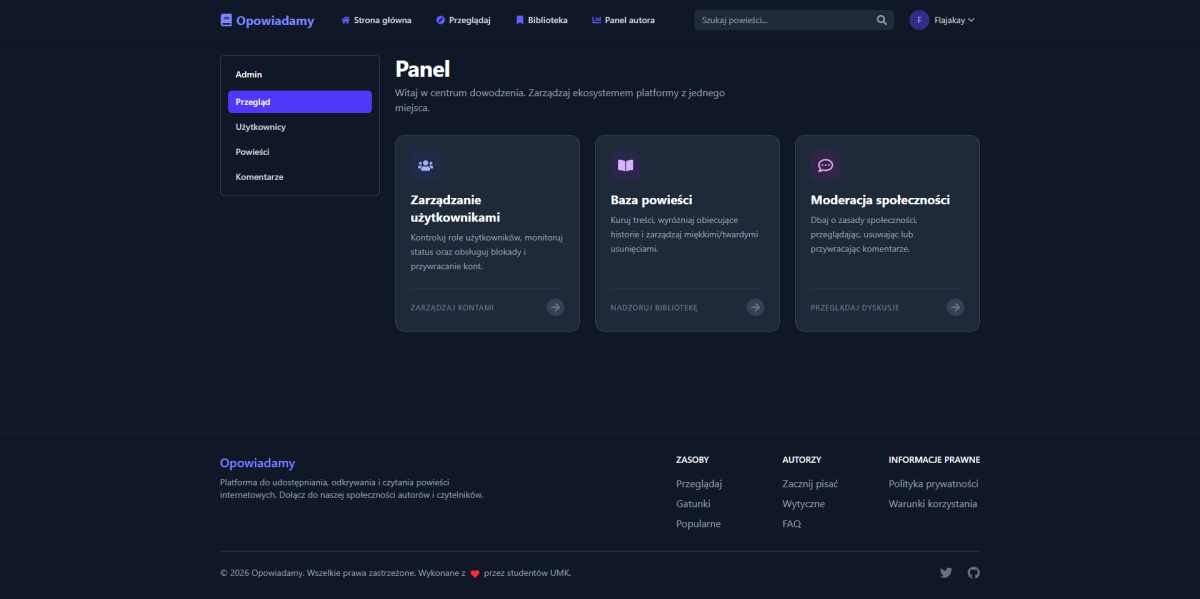Click the arrow next to Nadzoruj bibliotekę
This screenshot has height=599, width=1200.
click(x=755, y=307)
